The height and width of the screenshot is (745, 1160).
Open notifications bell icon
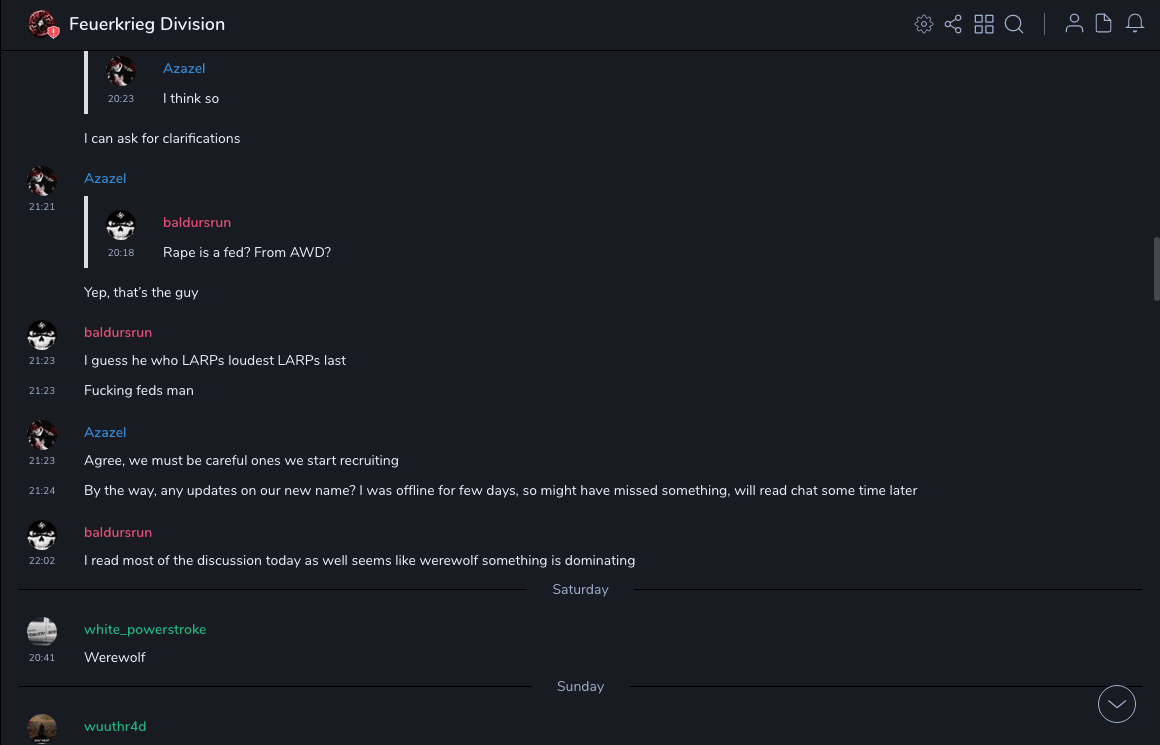pyautogui.click(x=1135, y=24)
